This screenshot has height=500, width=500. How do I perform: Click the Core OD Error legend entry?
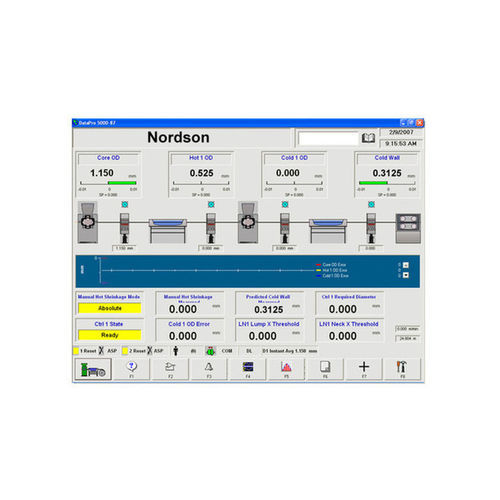(331, 265)
